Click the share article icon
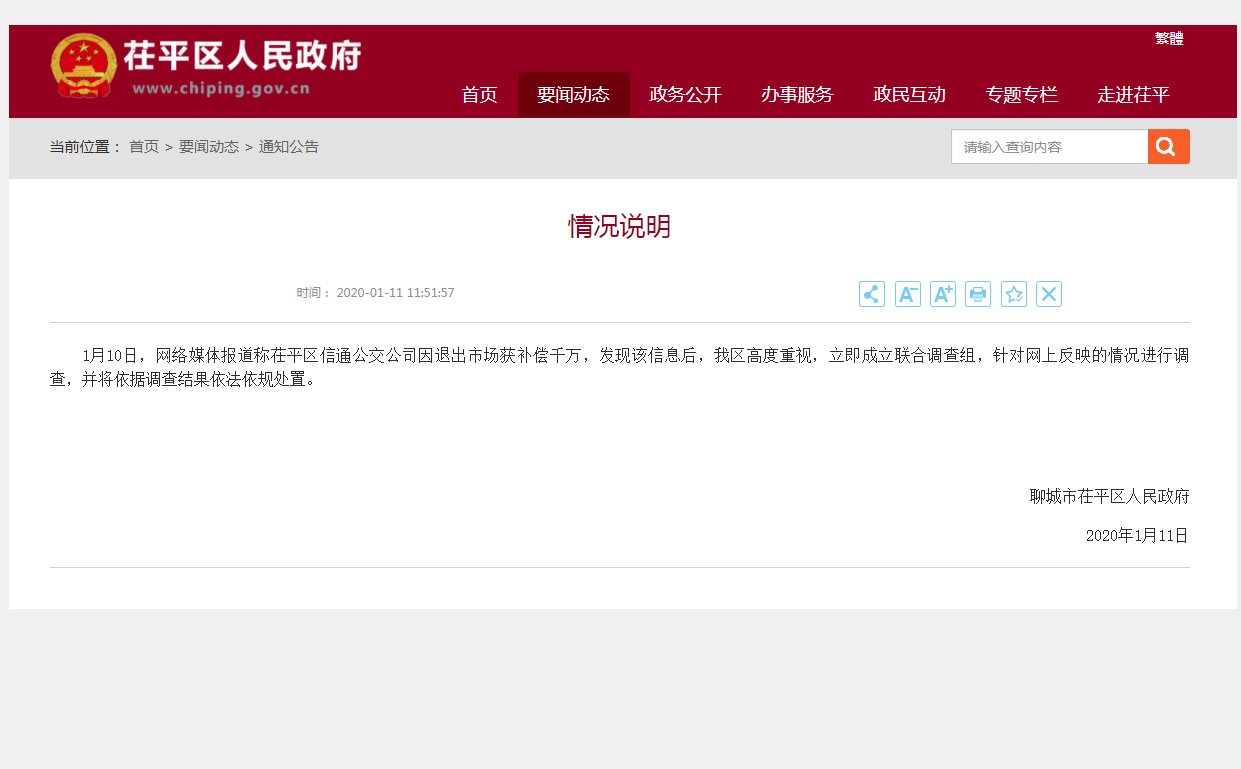 pos(871,293)
